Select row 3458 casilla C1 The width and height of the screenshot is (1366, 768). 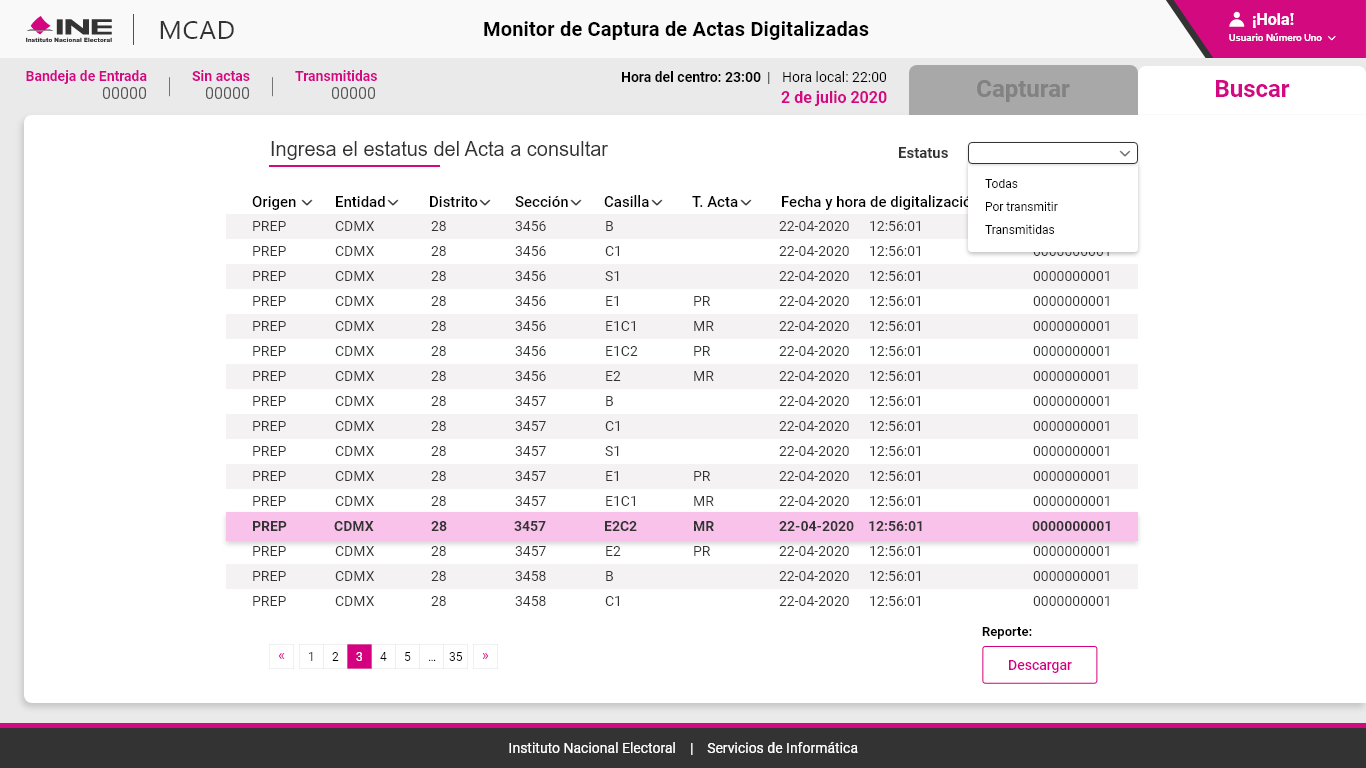tap(682, 602)
